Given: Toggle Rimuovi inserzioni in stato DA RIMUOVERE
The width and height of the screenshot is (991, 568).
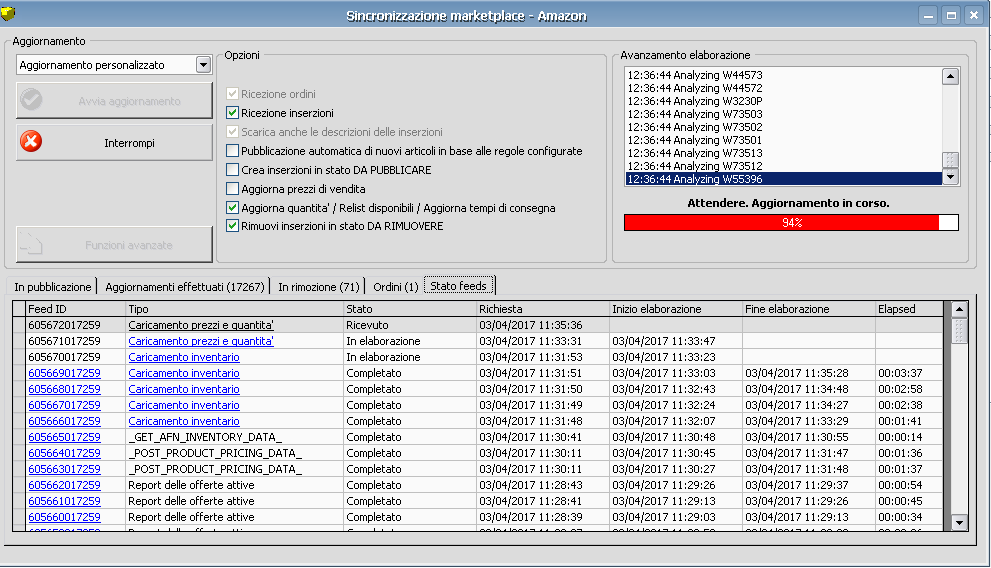Looking at the screenshot, I should coord(232,226).
